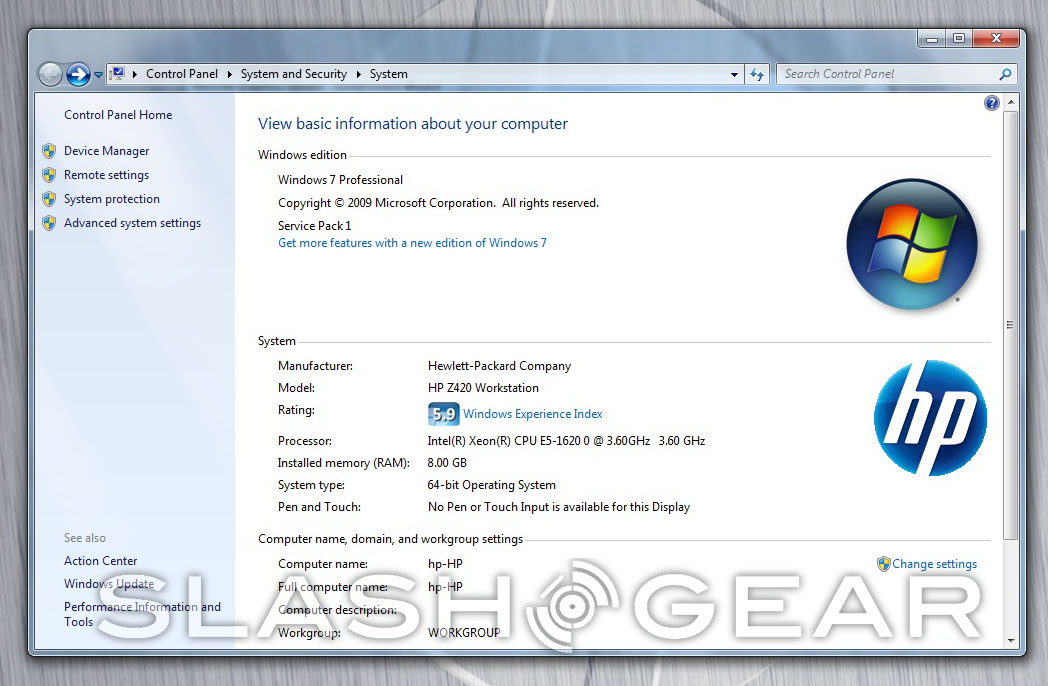Click the refresh button beside address bar
Screen dimensions: 1048x686
pos(757,74)
